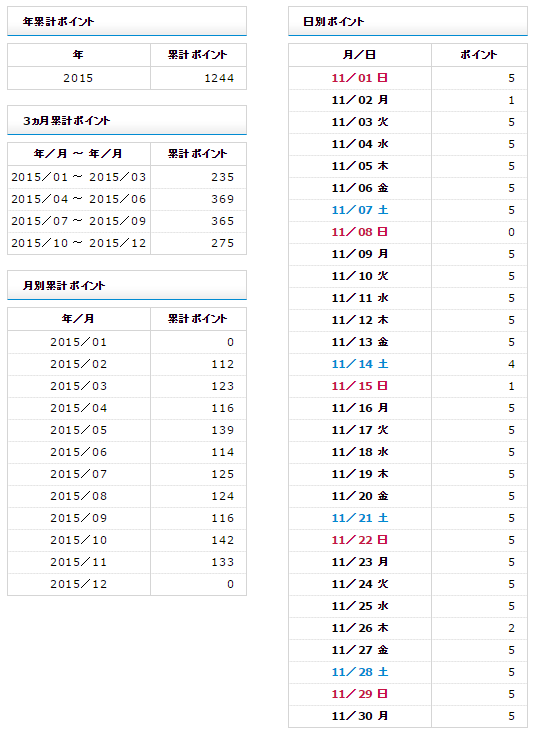Select the month cell 2015/01
Image resolution: width=533 pixels, height=733 pixels.
[79, 342]
